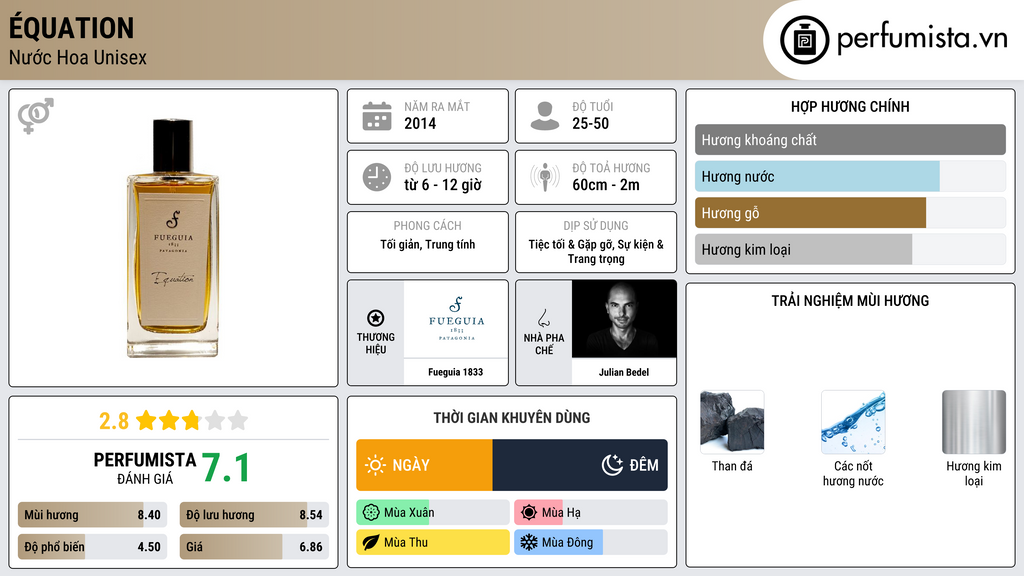Click the PERFUMISTA đánh giá label

[x=144, y=469]
